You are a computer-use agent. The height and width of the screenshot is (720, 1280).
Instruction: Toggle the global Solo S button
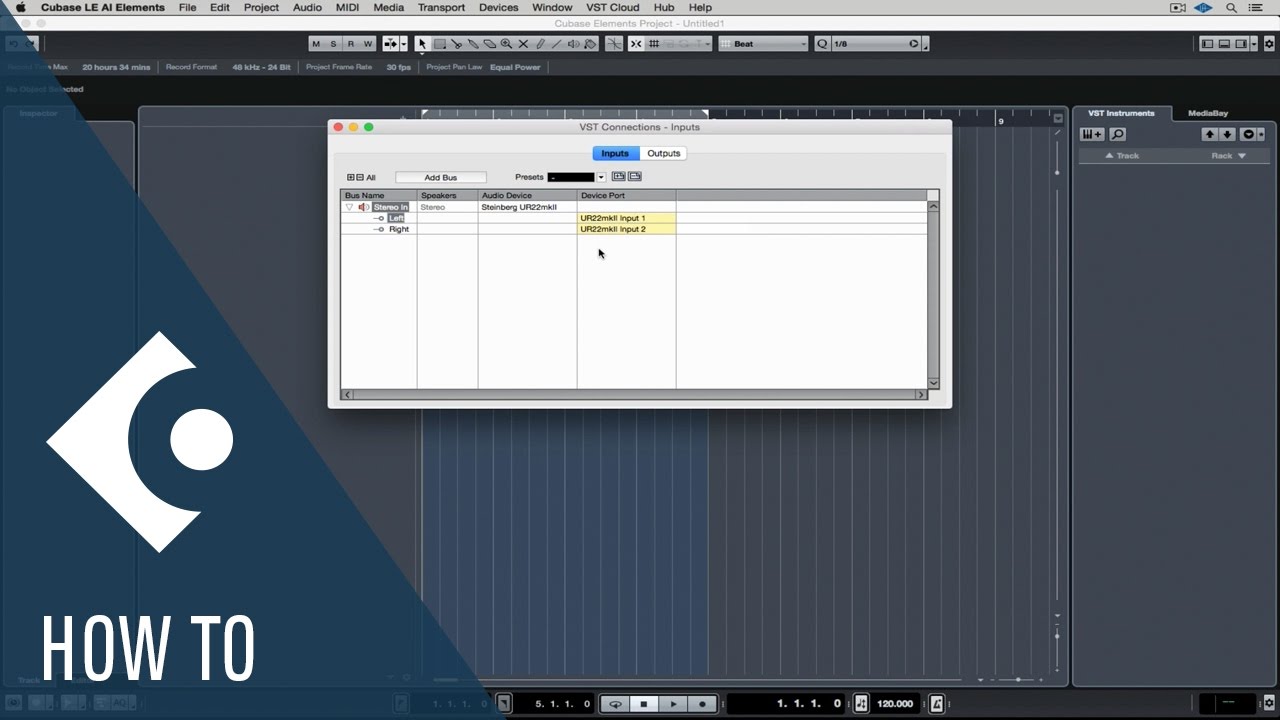tap(333, 44)
